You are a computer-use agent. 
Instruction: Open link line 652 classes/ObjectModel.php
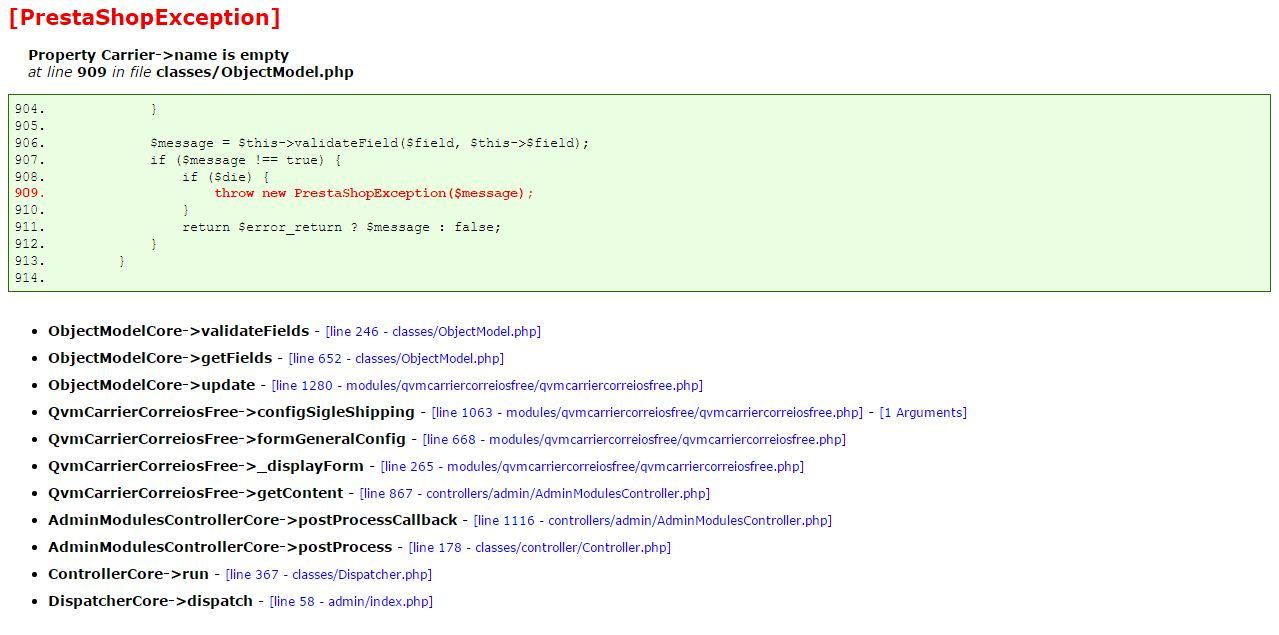[x=396, y=358]
